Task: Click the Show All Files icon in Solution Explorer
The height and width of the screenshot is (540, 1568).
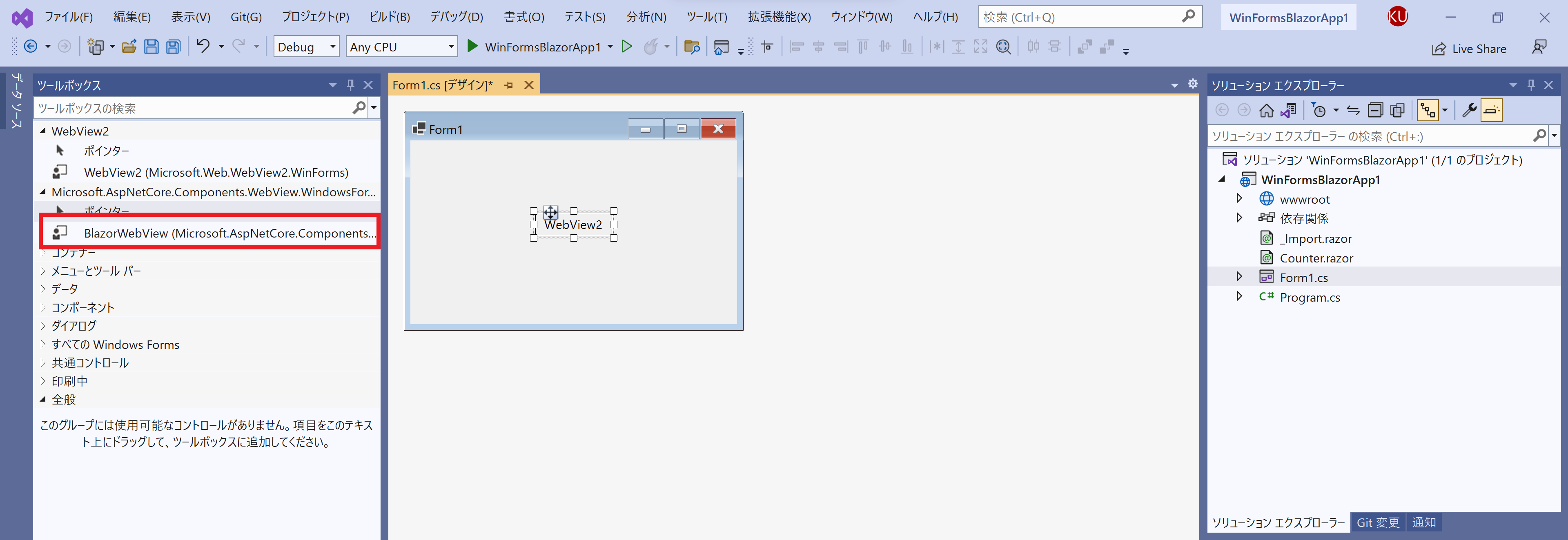Action: coord(1398,110)
